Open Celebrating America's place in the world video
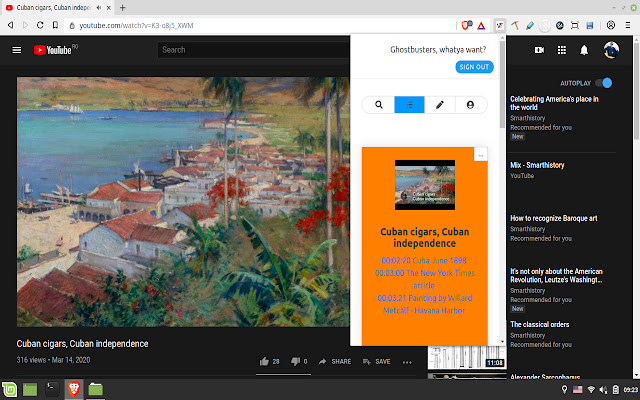Screen dimensions: 640x400 pyautogui.click(x=554, y=103)
